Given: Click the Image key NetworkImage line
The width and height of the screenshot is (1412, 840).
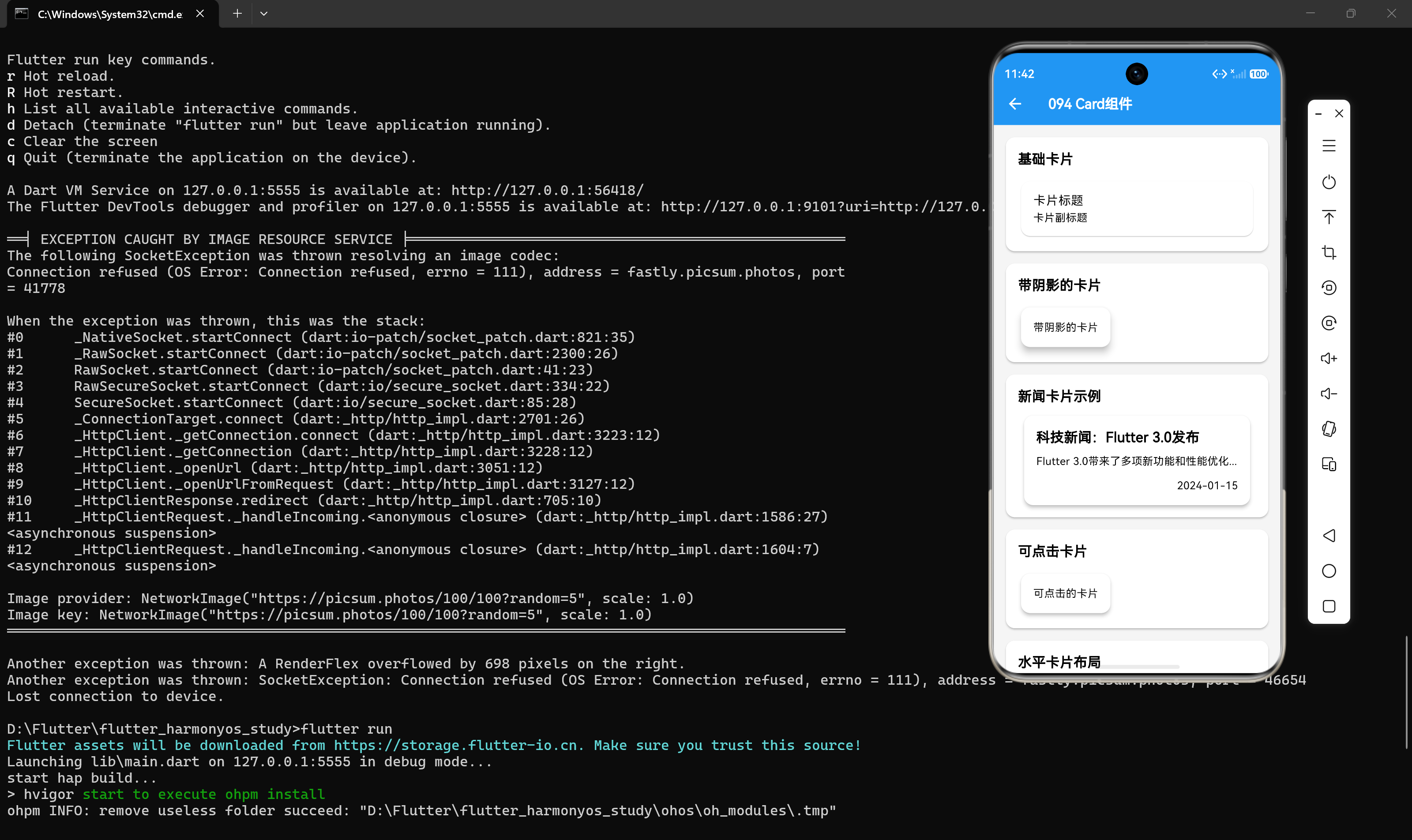Looking at the screenshot, I should 330,615.
